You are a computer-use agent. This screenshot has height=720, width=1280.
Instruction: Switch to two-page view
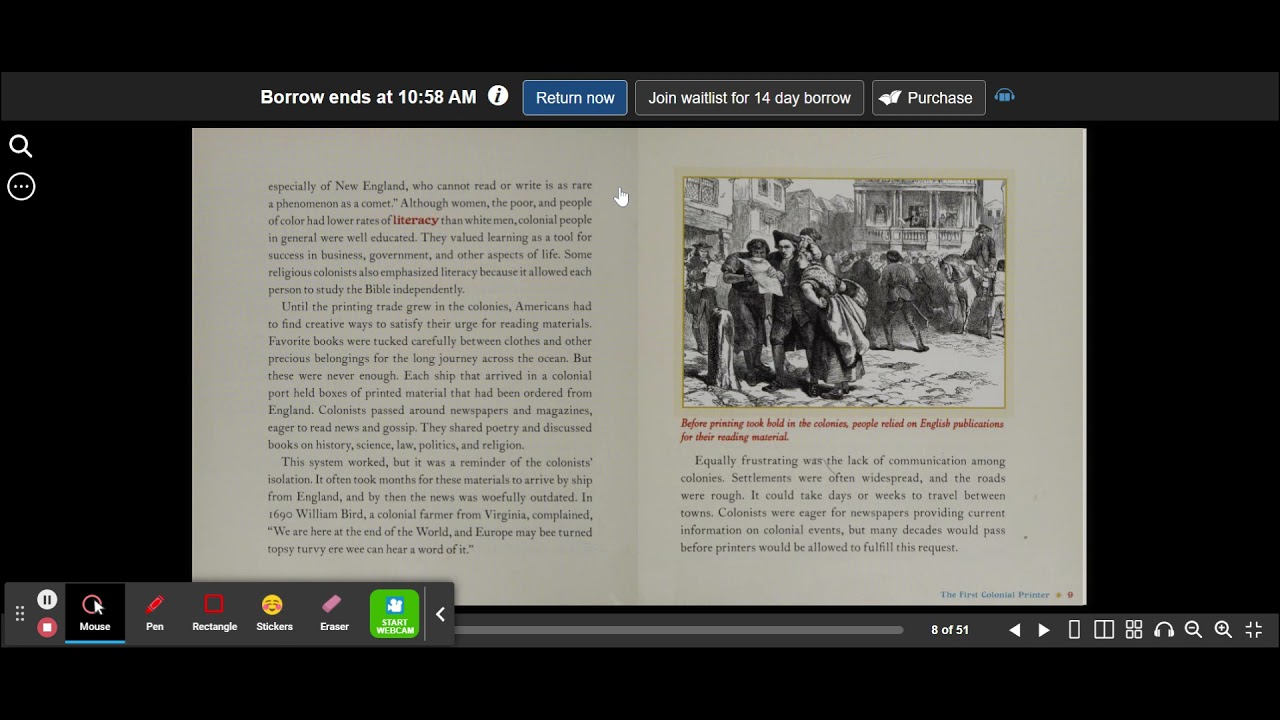[1104, 630]
